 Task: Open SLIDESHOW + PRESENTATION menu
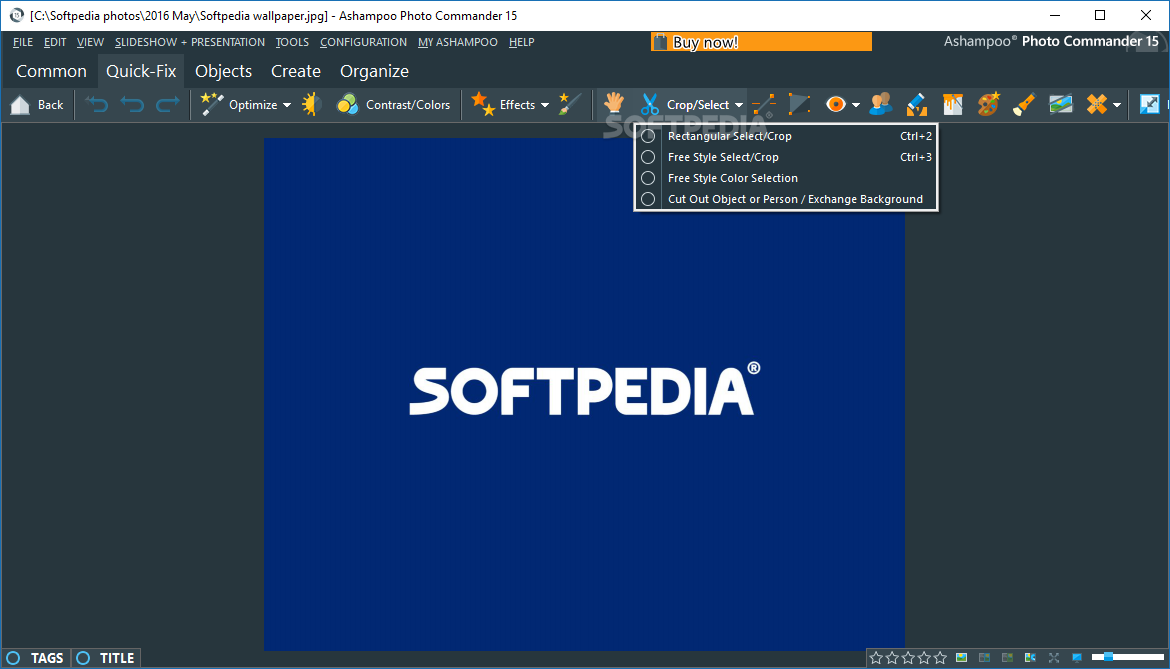[190, 43]
